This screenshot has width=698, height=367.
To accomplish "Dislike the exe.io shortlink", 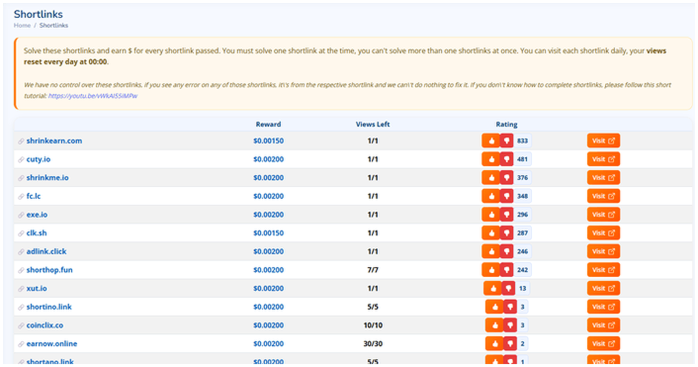I will pyautogui.click(x=507, y=215).
